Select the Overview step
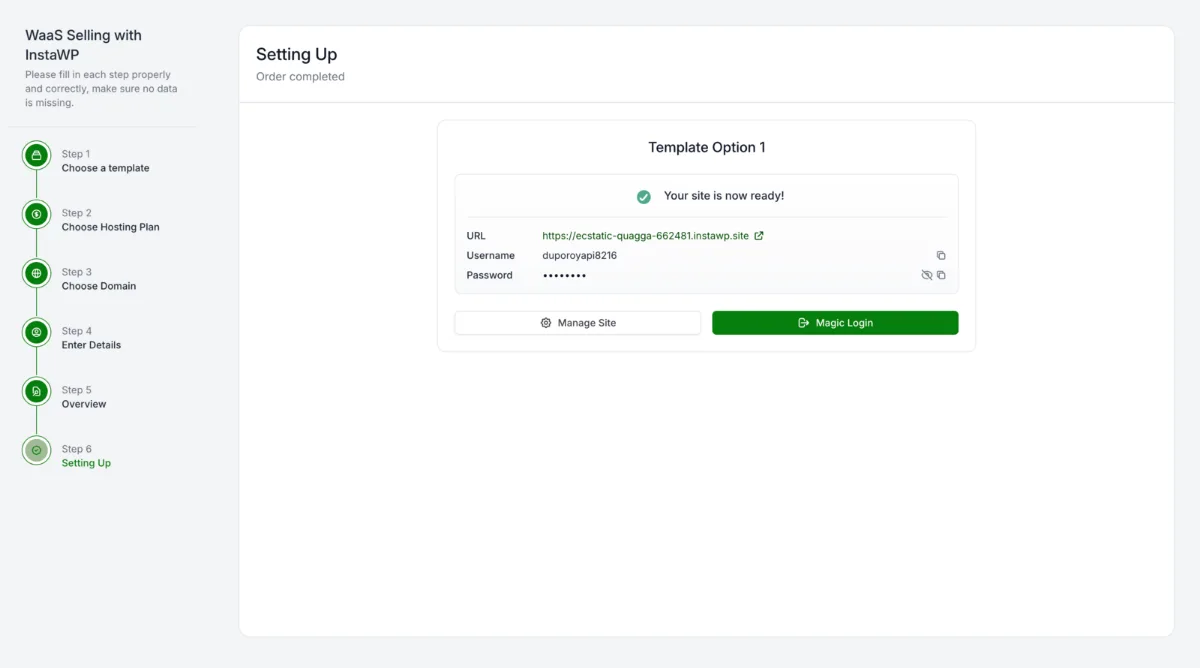Viewport: 1200px width, 668px height. point(84,404)
